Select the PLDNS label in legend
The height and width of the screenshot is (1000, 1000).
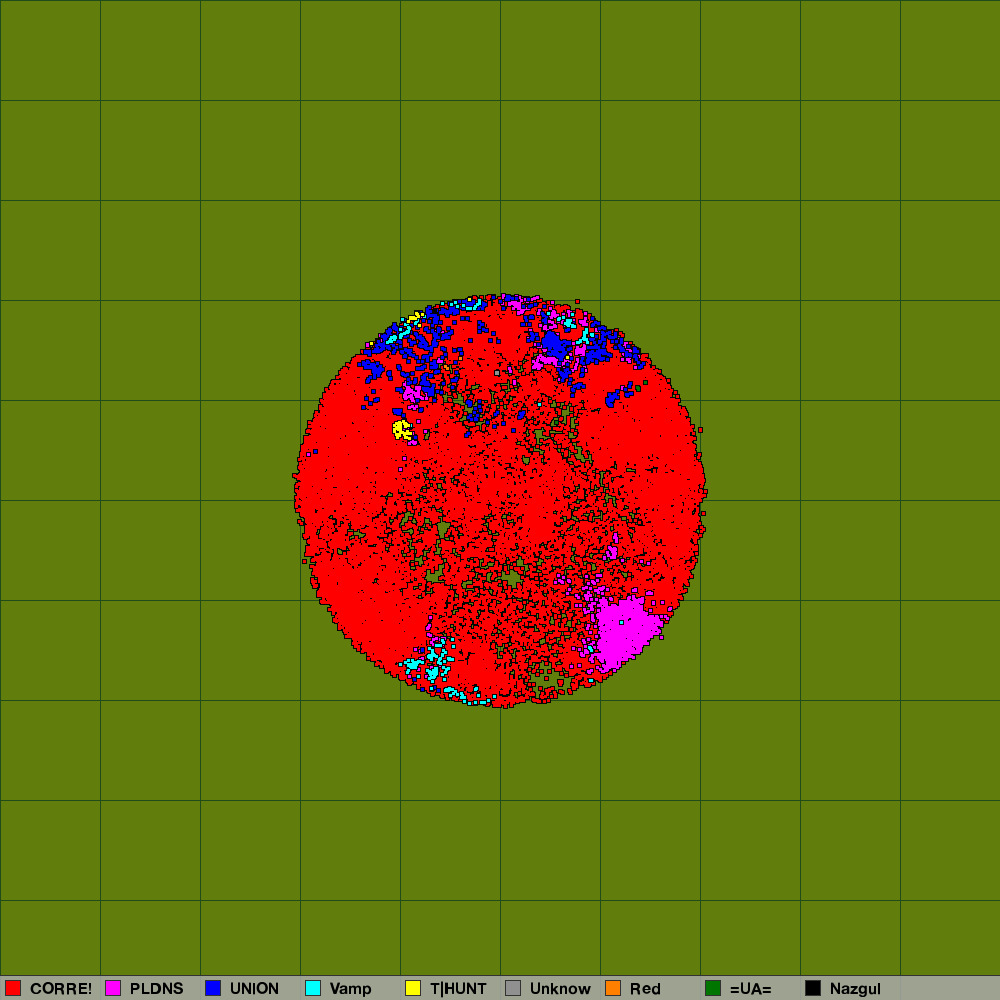tap(156, 989)
